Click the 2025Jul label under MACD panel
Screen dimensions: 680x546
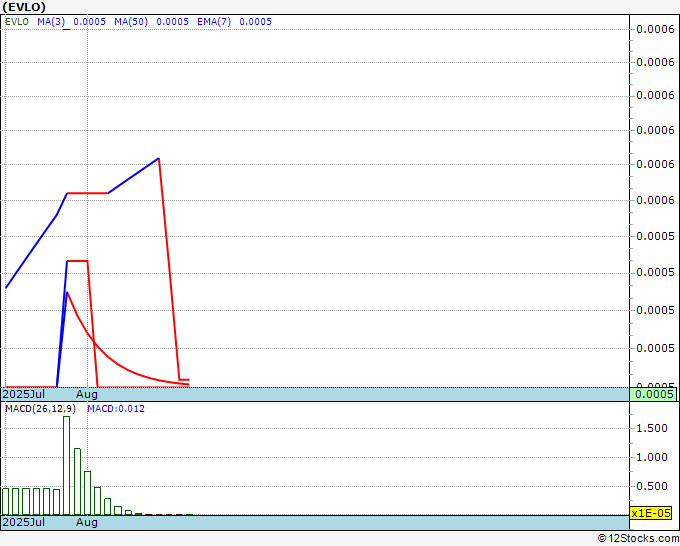click(23, 522)
